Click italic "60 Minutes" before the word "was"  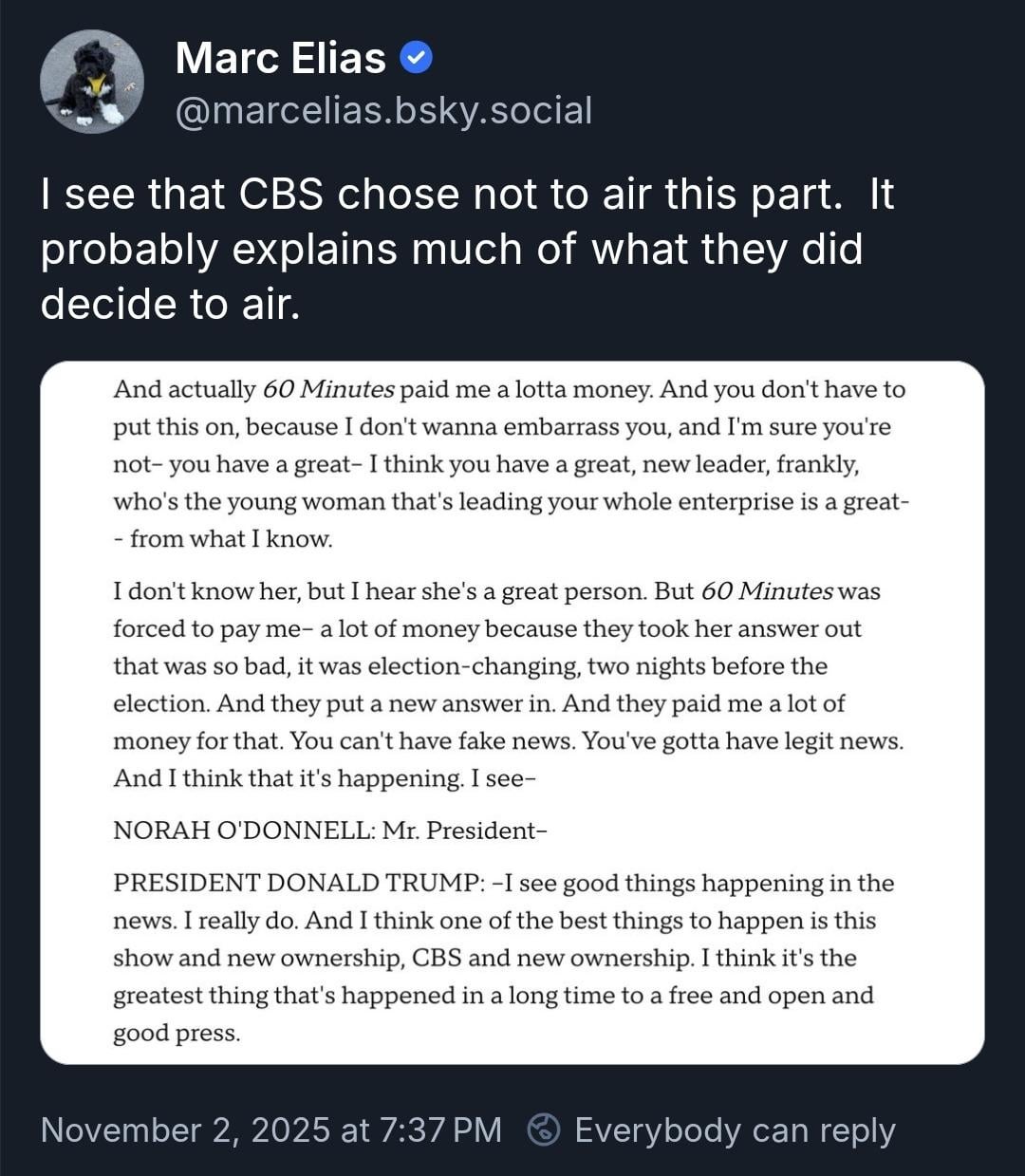766,591
